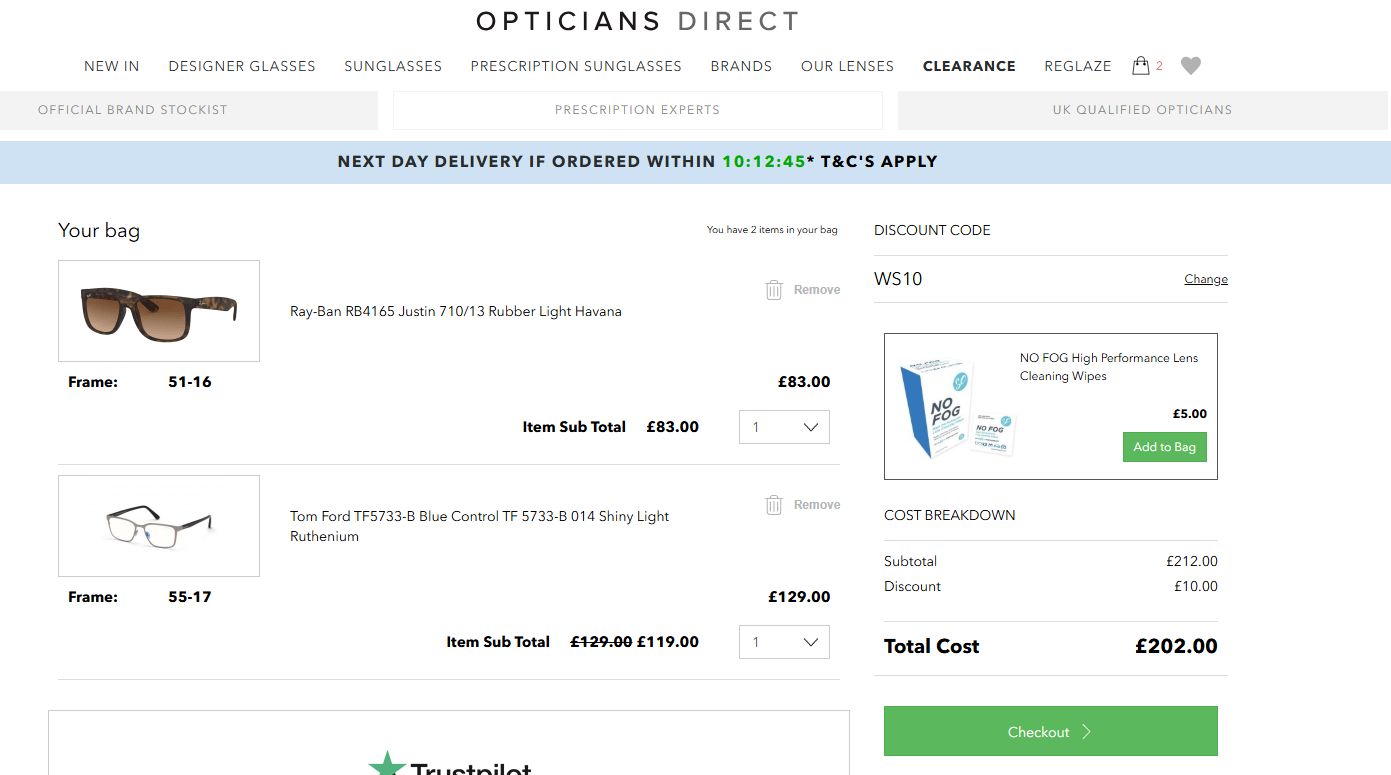Select the Prescription Experts banner tab
The height and width of the screenshot is (775, 1391).
point(637,110)
